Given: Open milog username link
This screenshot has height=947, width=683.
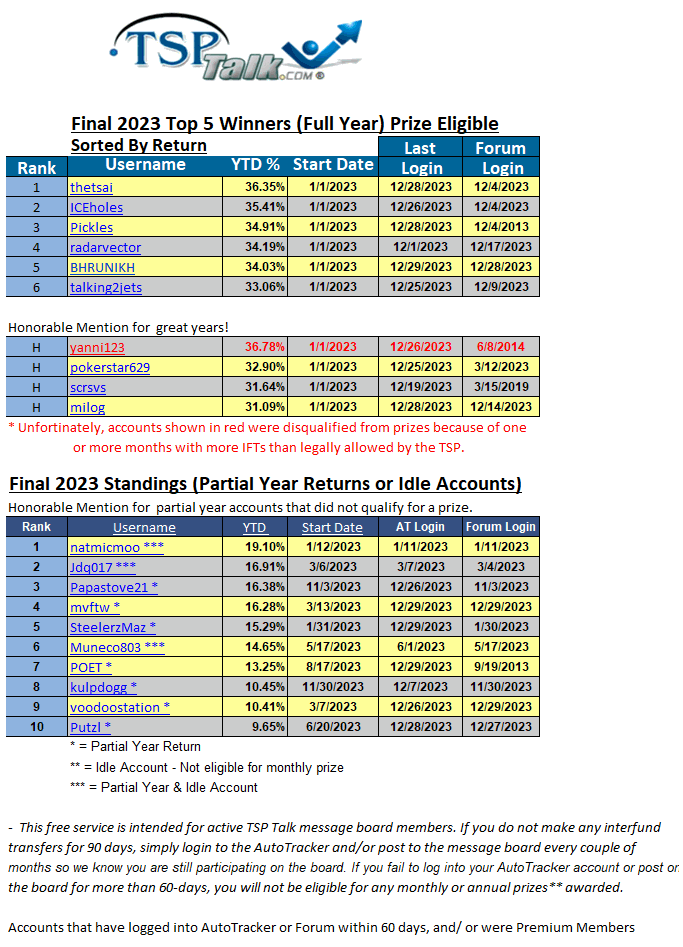Looking at the screenshot, I should [87, 407].
